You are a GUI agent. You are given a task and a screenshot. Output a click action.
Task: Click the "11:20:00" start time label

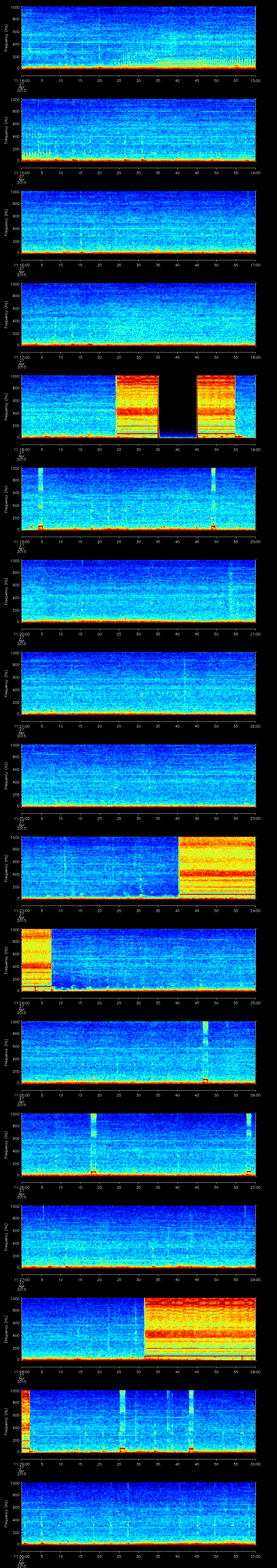click(21, 634)
